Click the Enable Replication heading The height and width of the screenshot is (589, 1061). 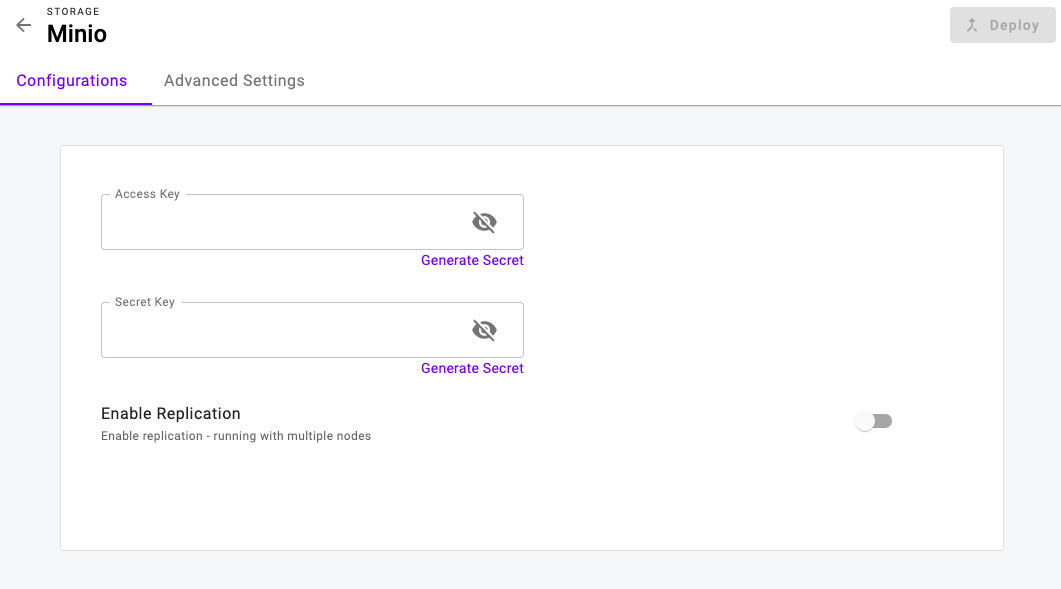(171, 414)
